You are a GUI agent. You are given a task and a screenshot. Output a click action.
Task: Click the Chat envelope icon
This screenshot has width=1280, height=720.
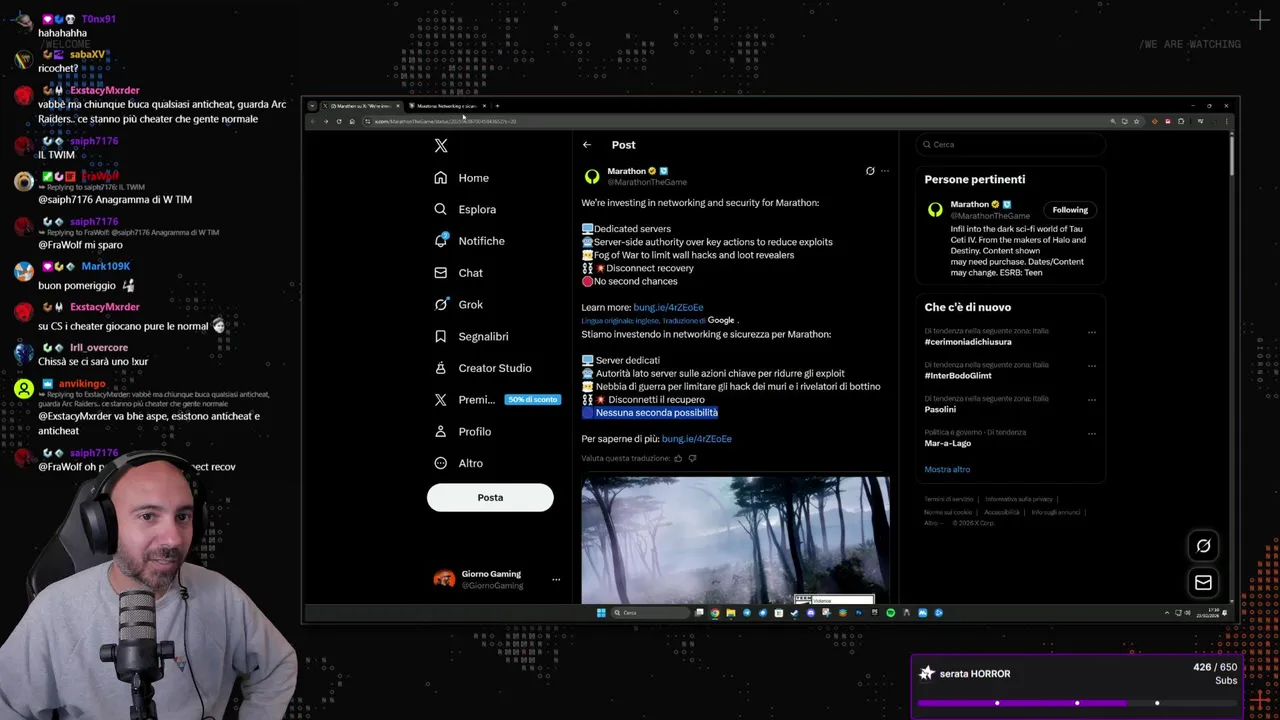[x=441, y=273]
